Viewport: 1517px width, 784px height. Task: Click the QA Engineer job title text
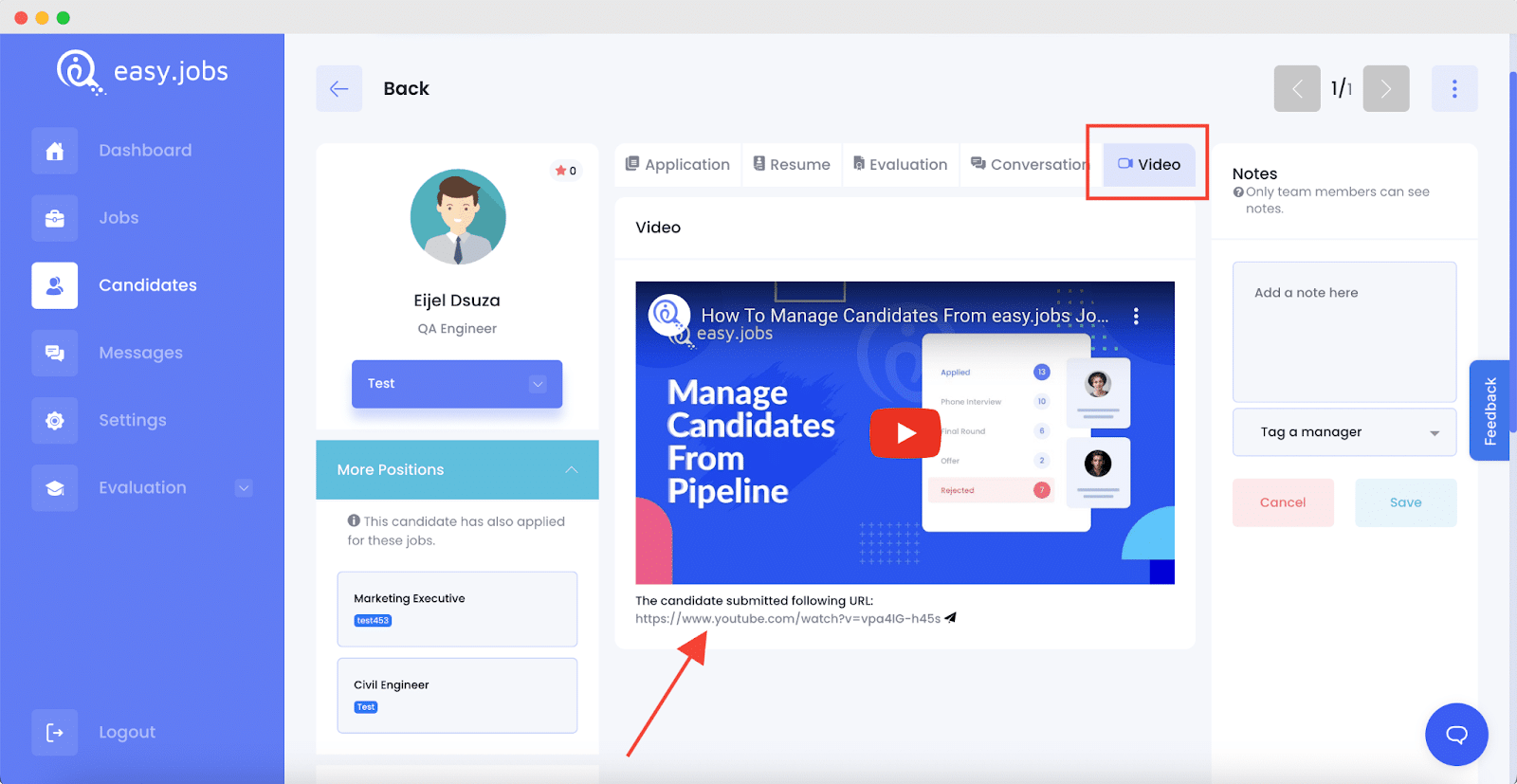pos(457,329)
